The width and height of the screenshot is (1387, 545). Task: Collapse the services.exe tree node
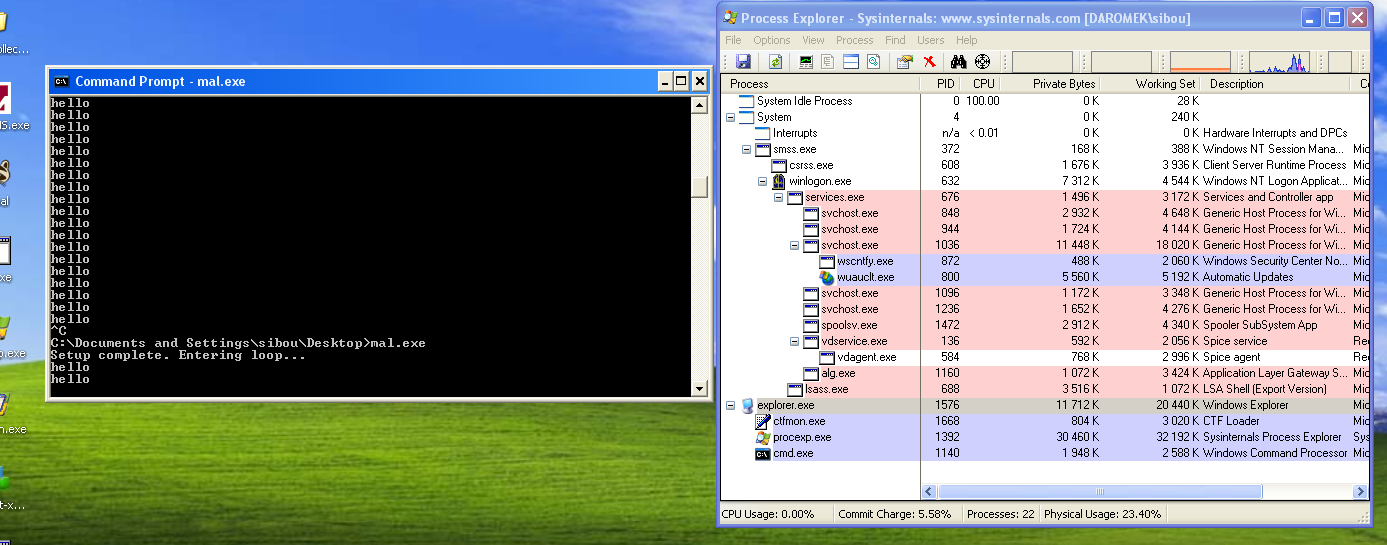[778, 197]
